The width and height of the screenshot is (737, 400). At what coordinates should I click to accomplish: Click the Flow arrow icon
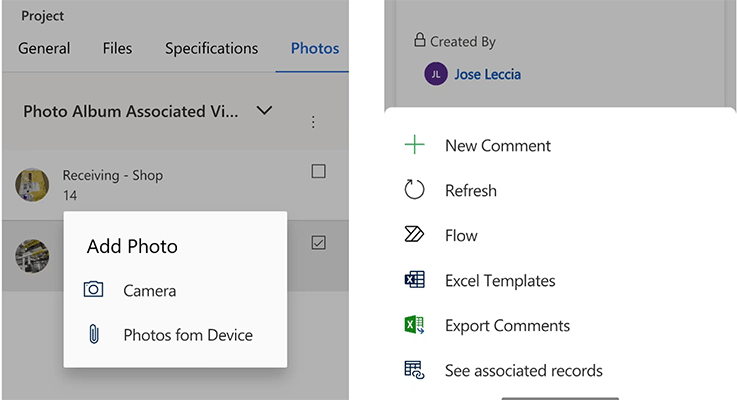[414, 235]
